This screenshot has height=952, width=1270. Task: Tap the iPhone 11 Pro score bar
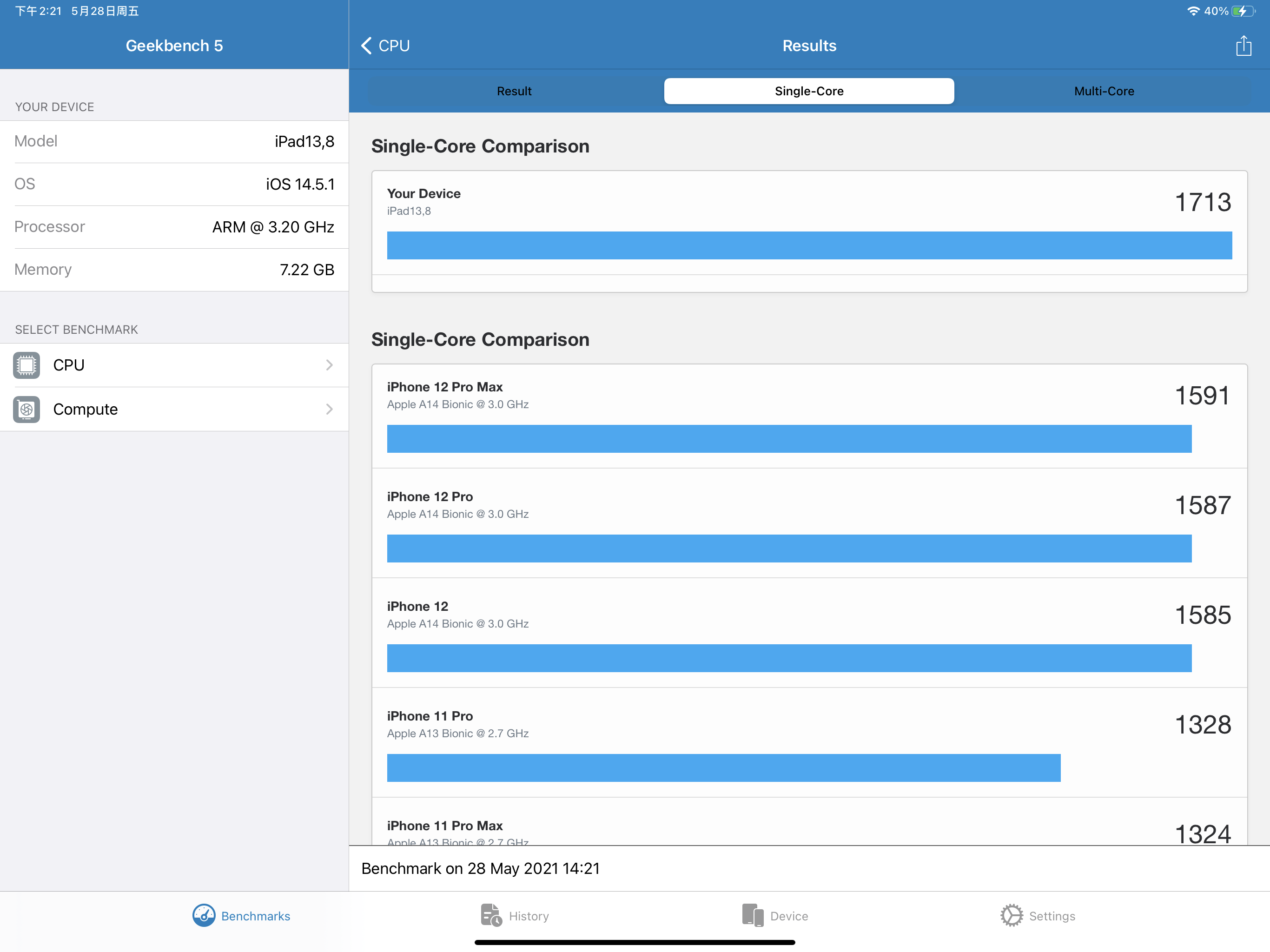pos(724,767)
